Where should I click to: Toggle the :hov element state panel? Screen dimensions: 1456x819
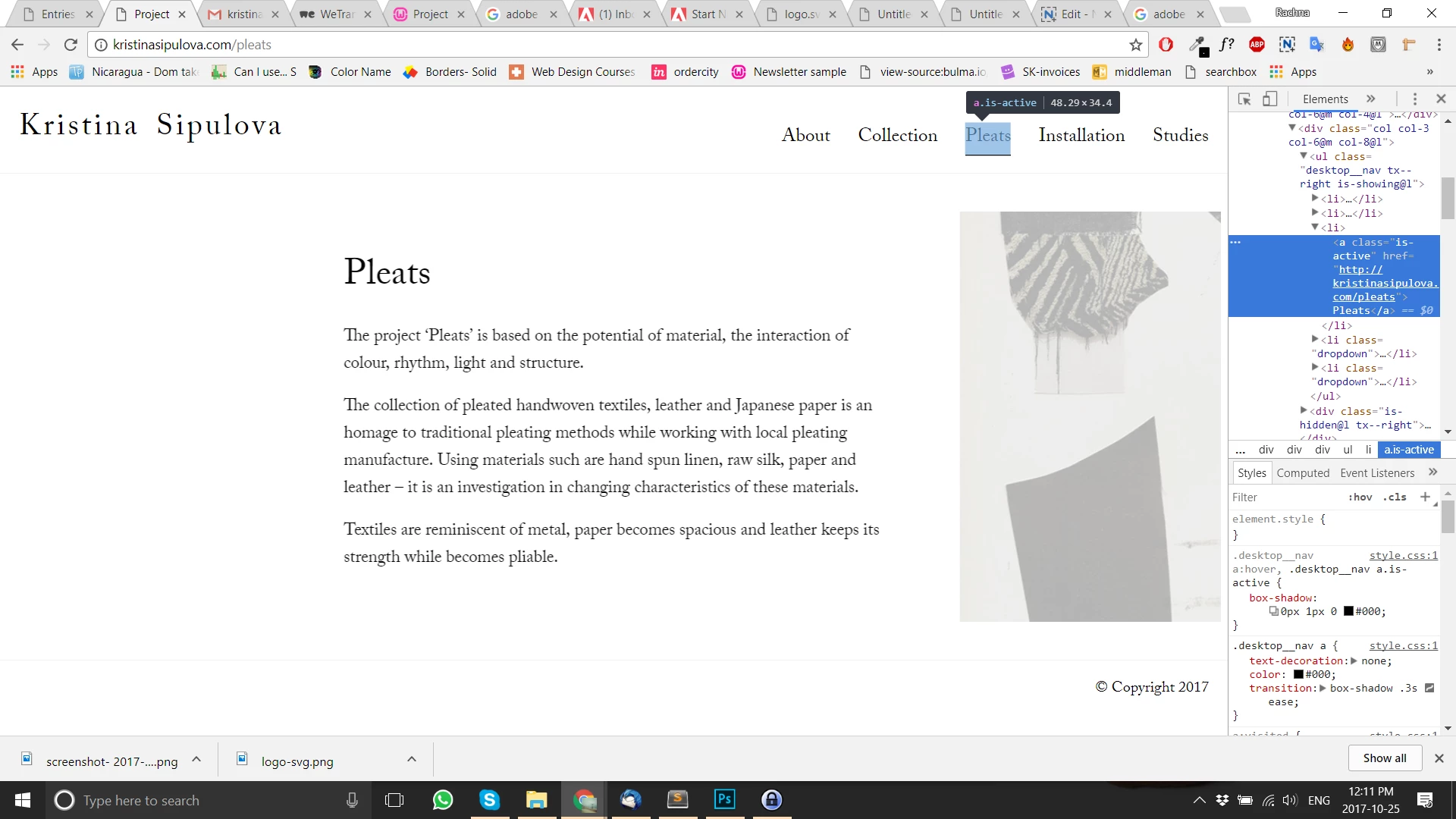[x=1360, y=497]
